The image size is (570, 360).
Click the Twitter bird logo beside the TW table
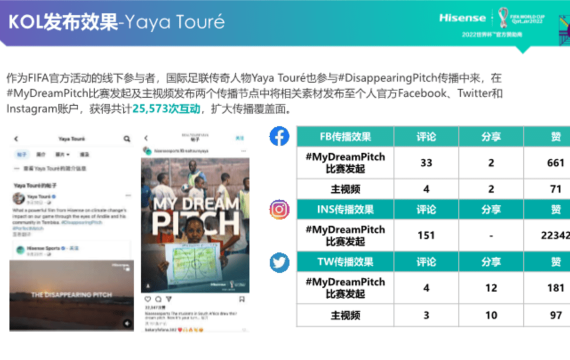click(x=279, y=263)
